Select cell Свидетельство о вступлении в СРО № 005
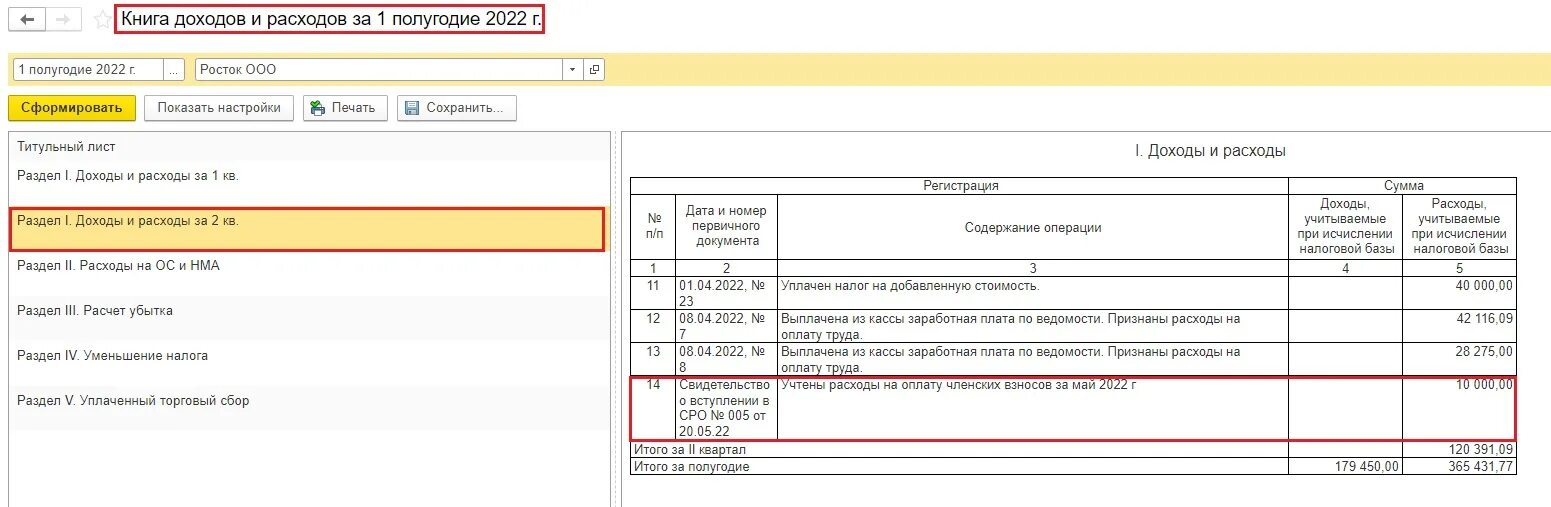 coord(727,408)
